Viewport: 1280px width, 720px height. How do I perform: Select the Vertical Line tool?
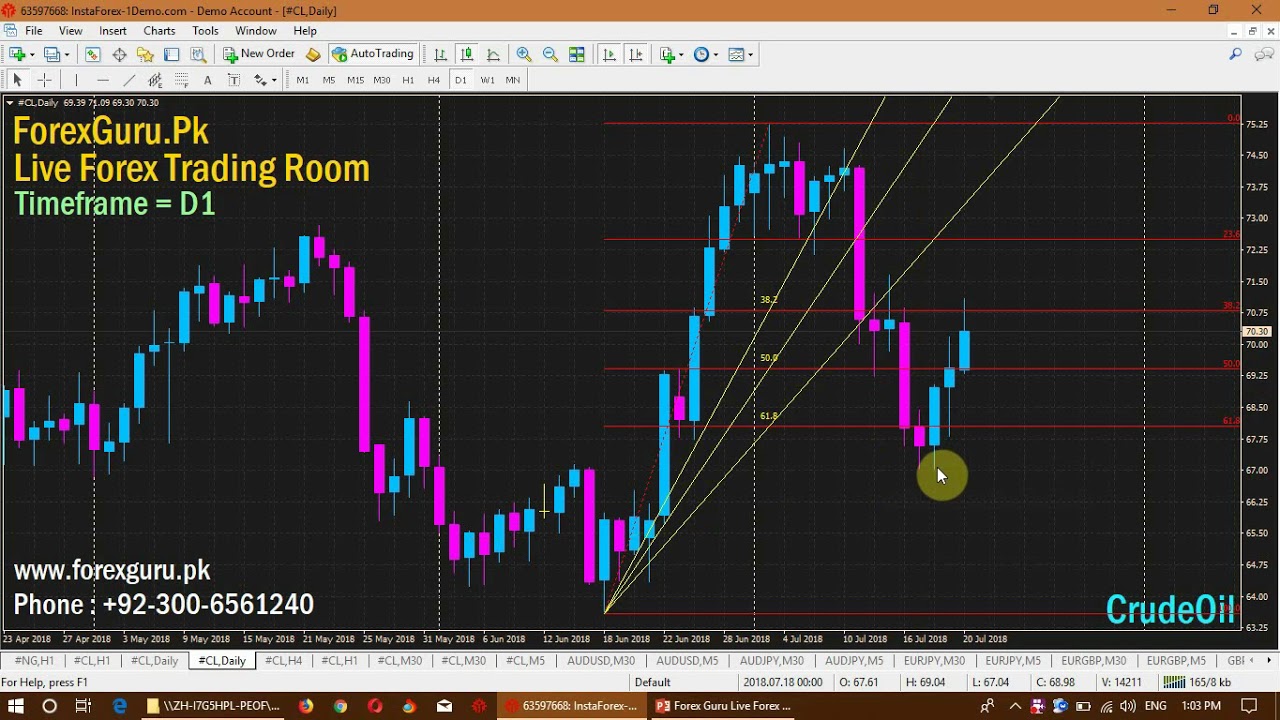[76, 80]
